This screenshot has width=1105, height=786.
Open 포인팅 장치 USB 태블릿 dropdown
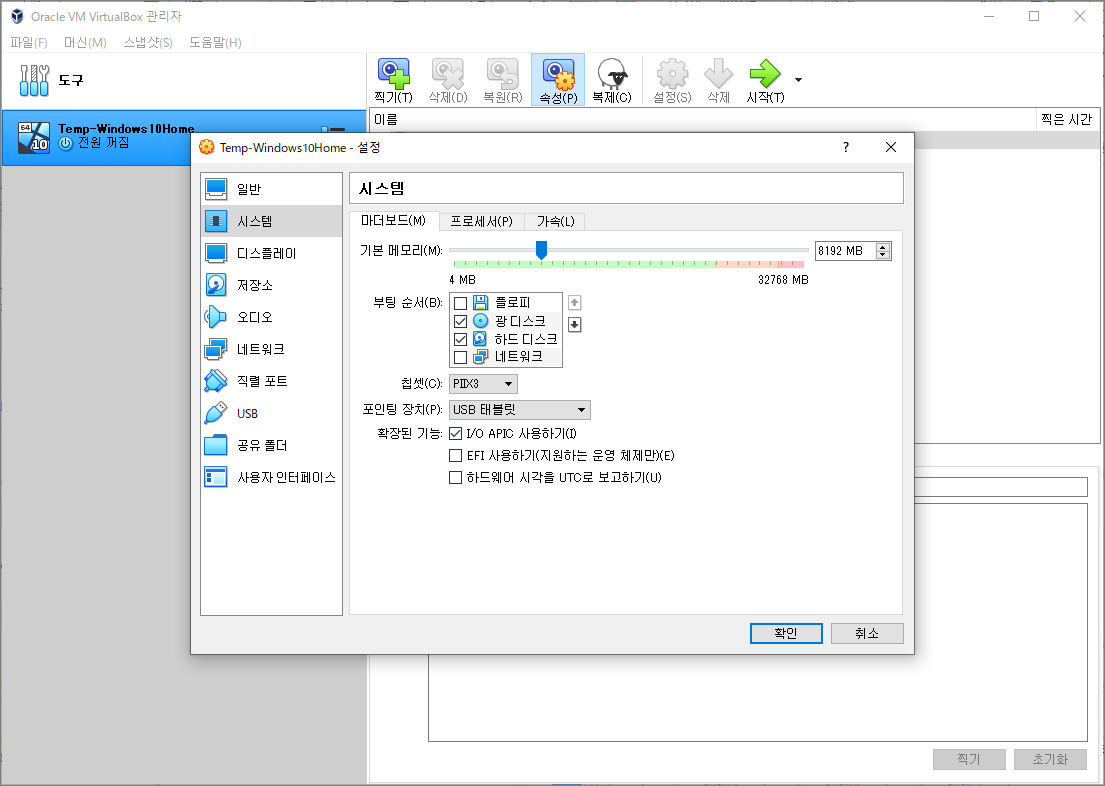tap(519, 410)
